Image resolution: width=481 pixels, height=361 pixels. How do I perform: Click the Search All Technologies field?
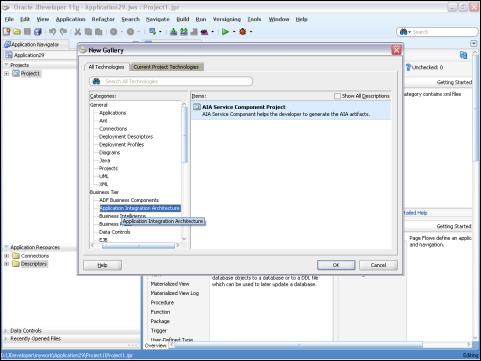pos(171,81)
